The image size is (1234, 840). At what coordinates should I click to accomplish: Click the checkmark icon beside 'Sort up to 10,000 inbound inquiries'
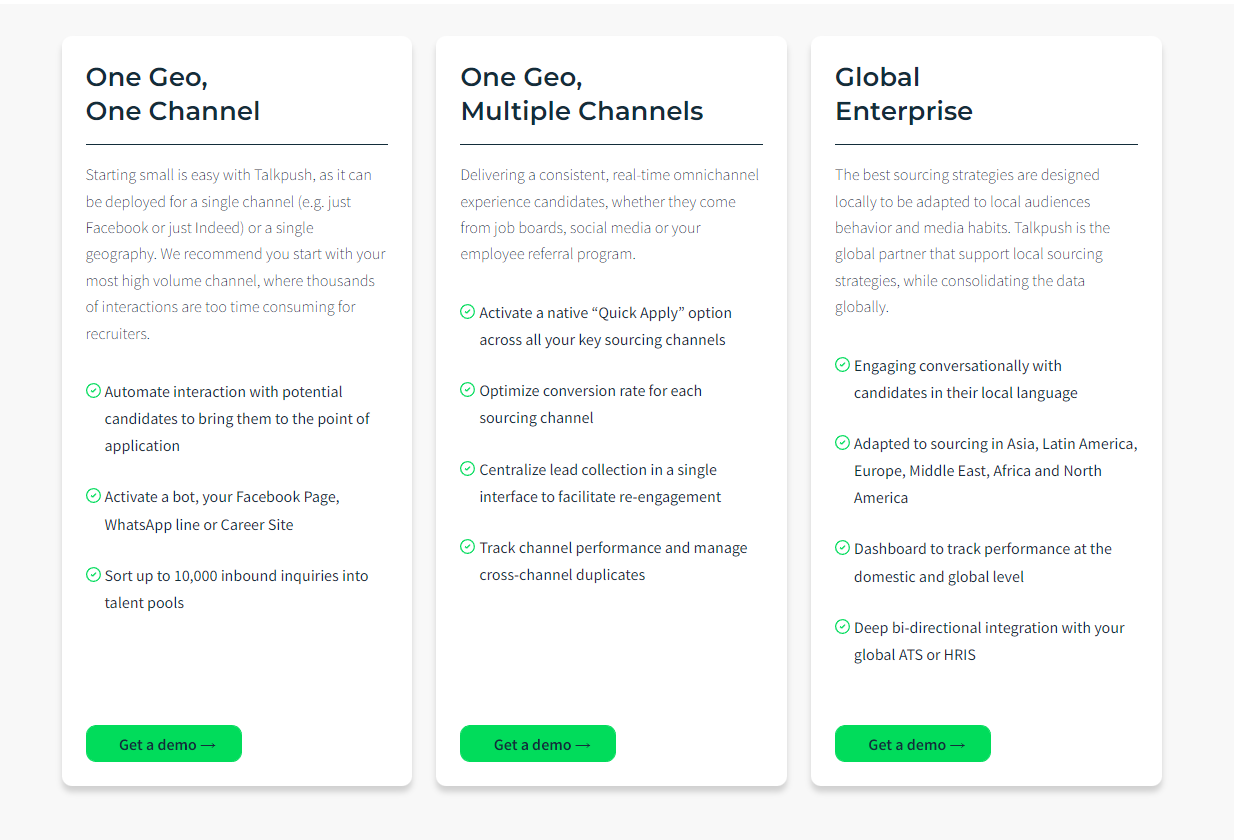(92, 576)
